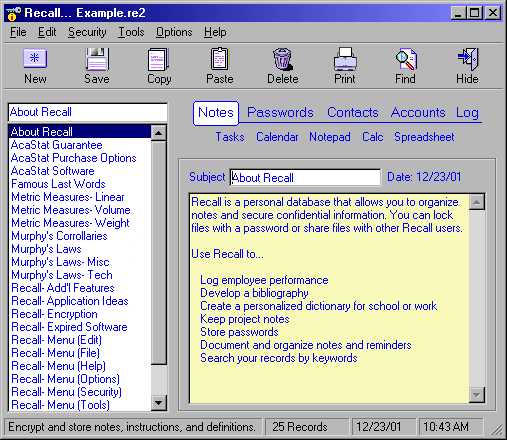Switch to the Passwords tab

coord(280,113)
